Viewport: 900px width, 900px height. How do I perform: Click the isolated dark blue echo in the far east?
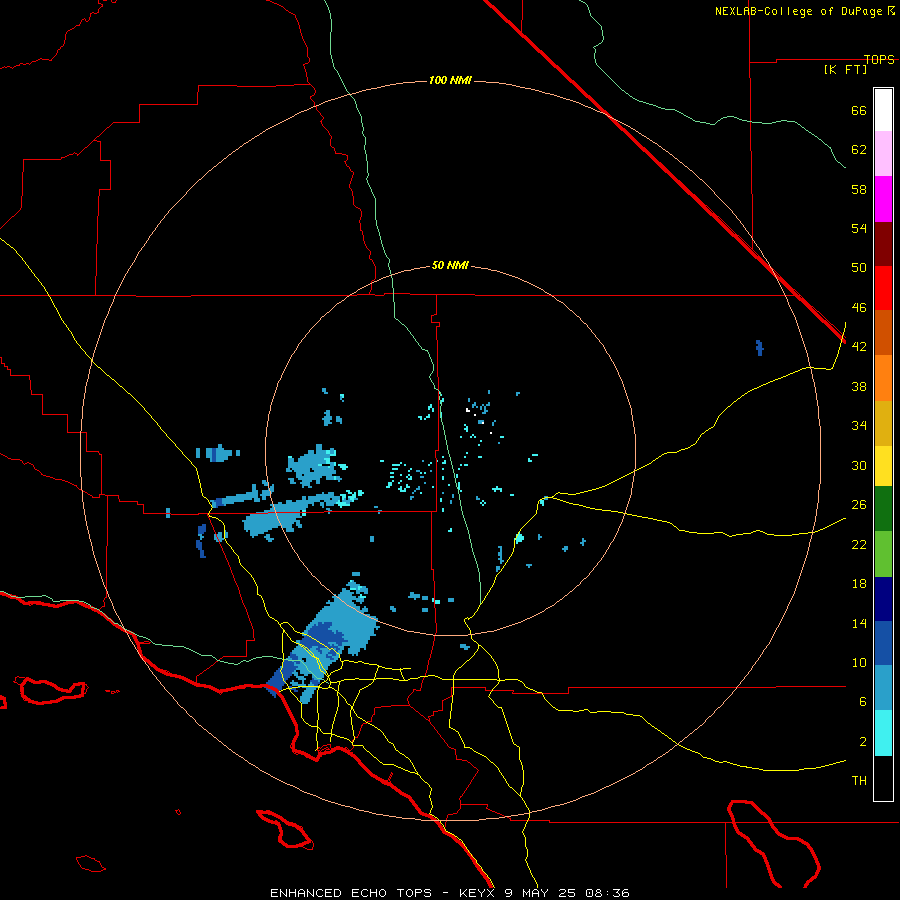[759, 348]
